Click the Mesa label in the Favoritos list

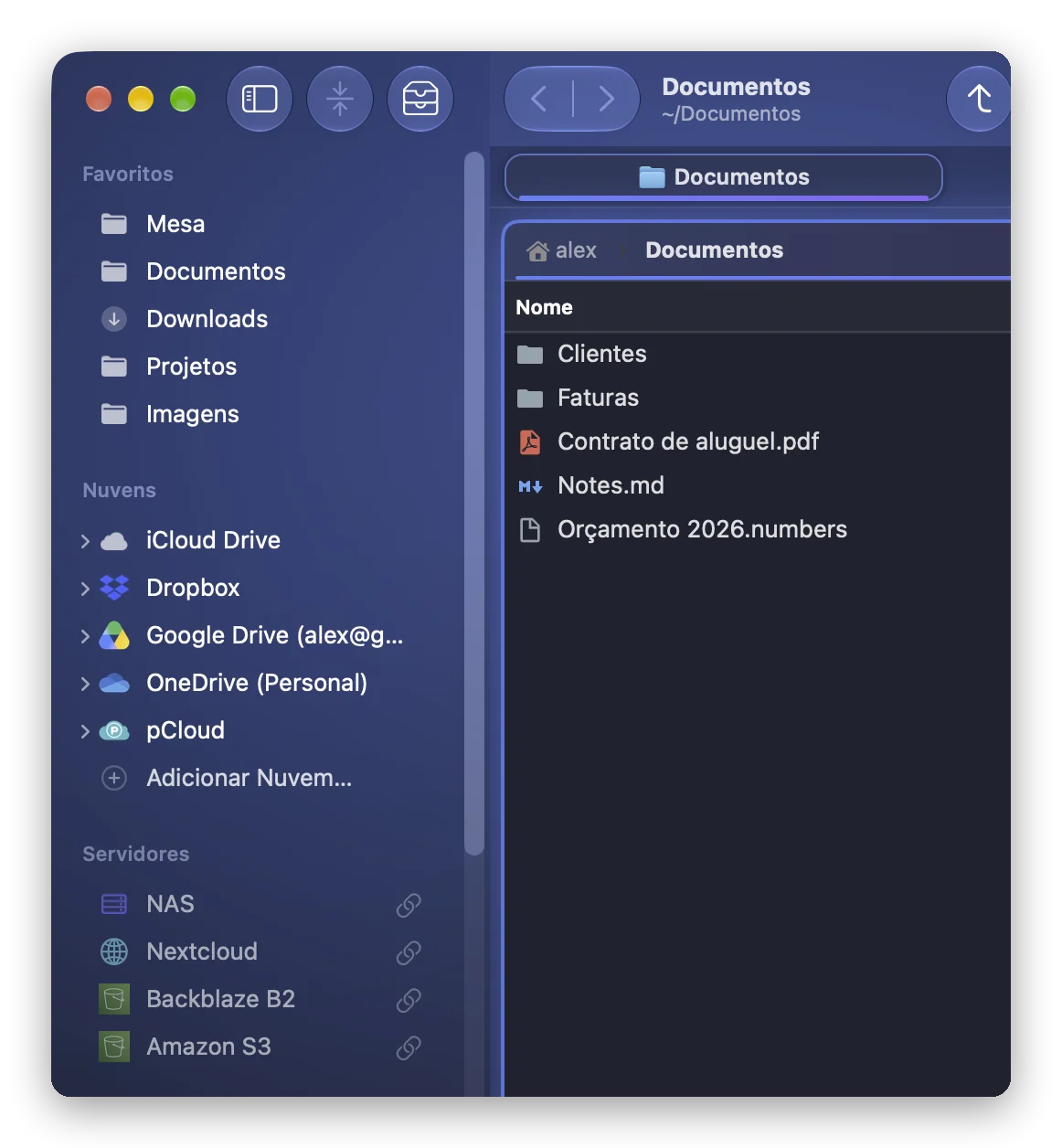175,224
